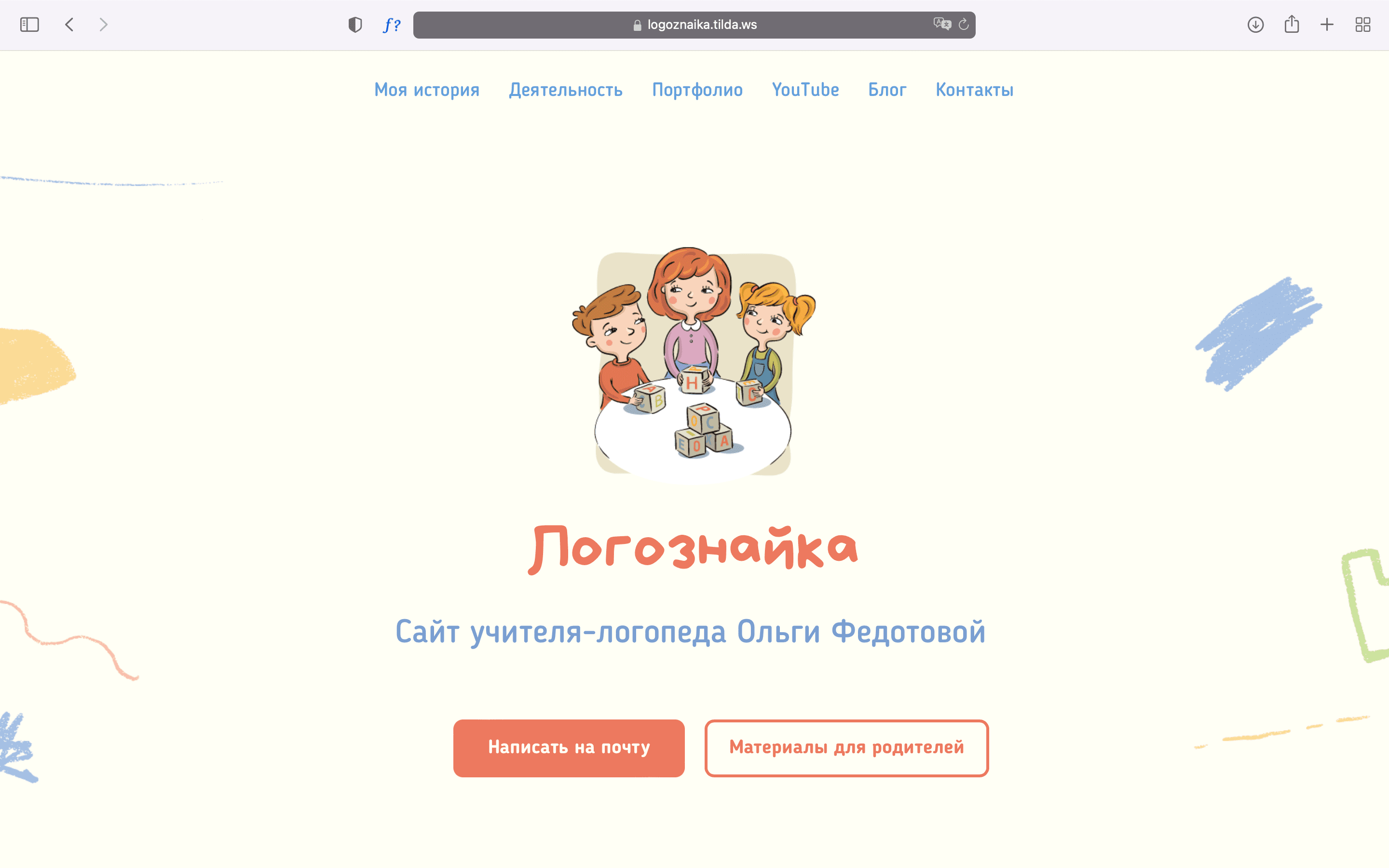Show downloads with the arrow circle icon
The width and height of the screenshot is (1389, 868).
coord(1255,25)
